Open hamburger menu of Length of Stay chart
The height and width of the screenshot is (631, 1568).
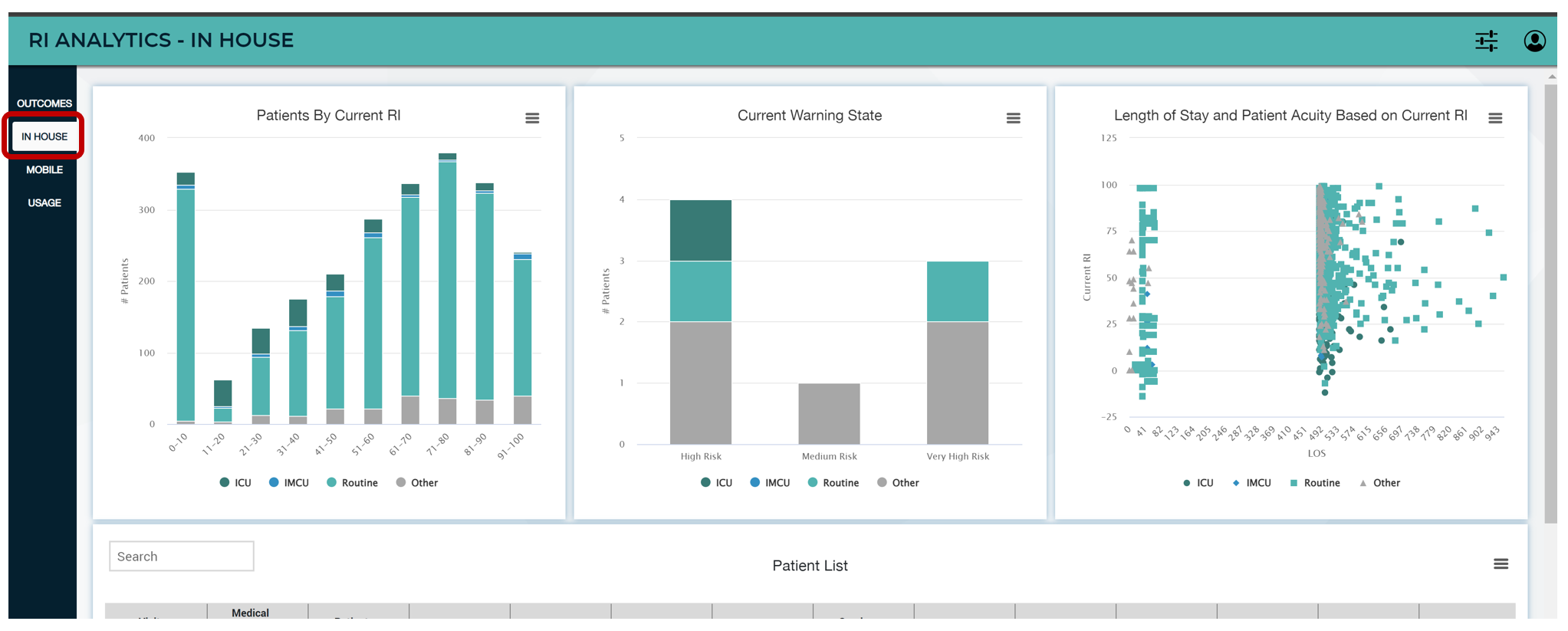point(1494,118)
